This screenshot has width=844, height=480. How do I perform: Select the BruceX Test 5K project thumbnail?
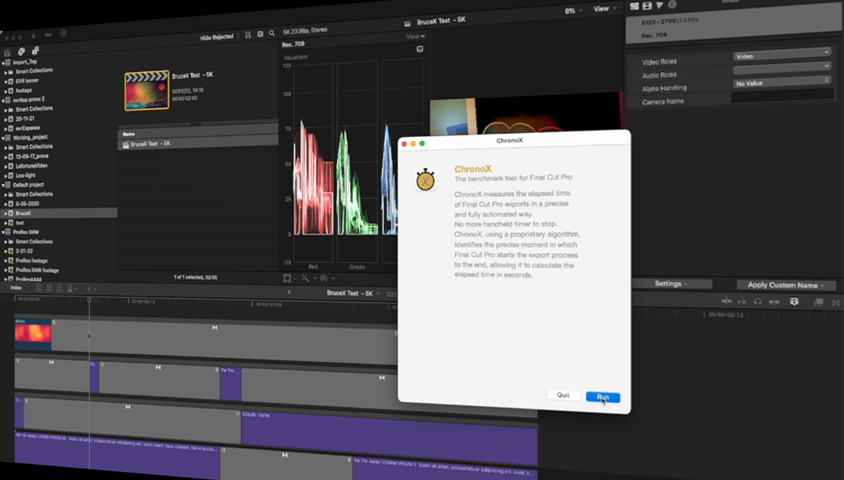click(147, 90)
